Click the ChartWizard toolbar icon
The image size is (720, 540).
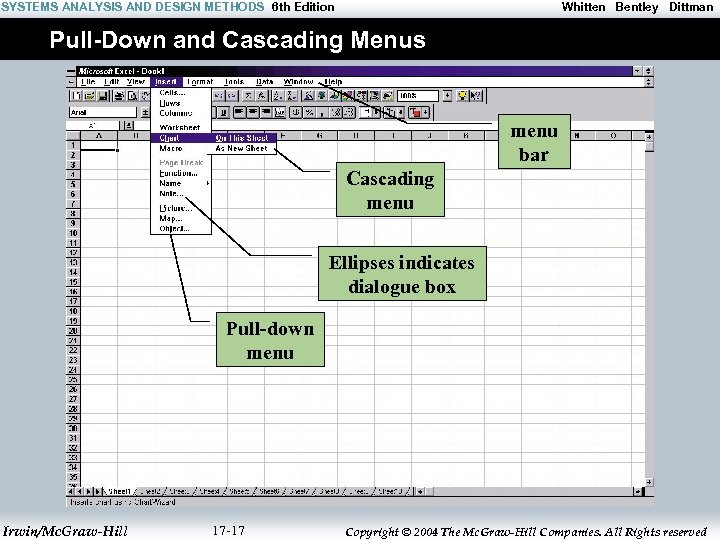308,96
